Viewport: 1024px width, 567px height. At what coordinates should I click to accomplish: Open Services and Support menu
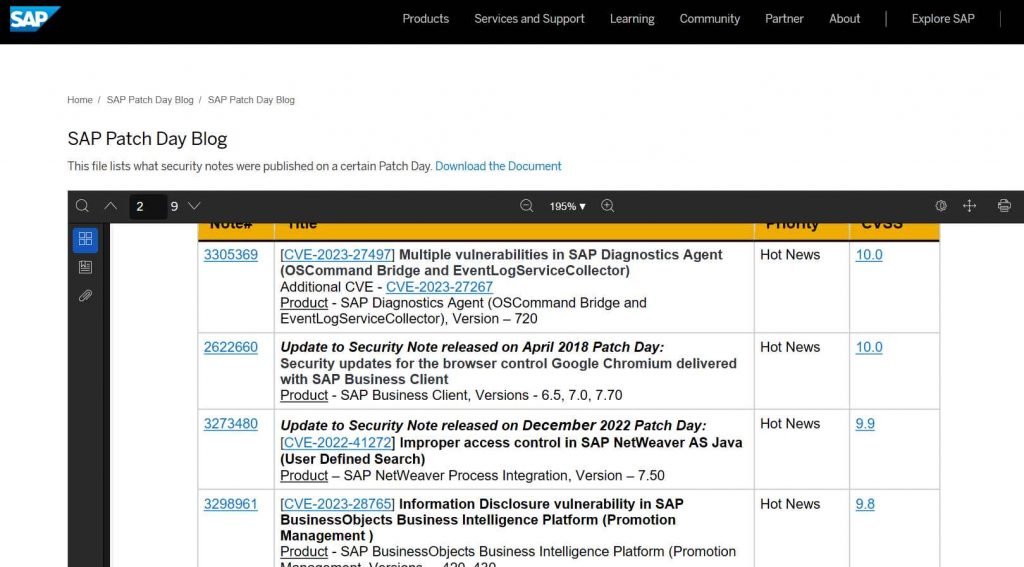click(529, 19)
